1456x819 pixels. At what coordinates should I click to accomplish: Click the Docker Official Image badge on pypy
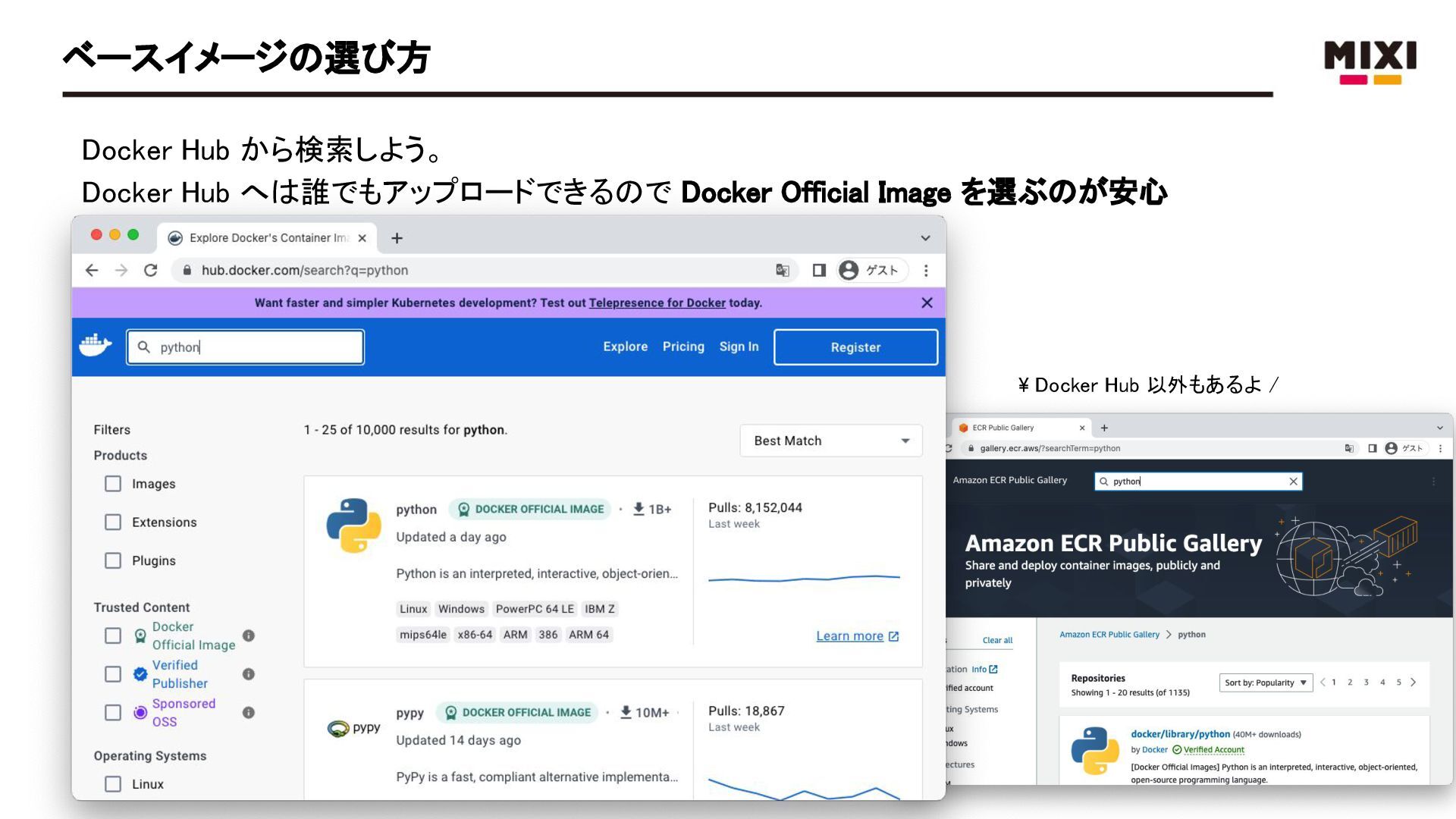517,712
